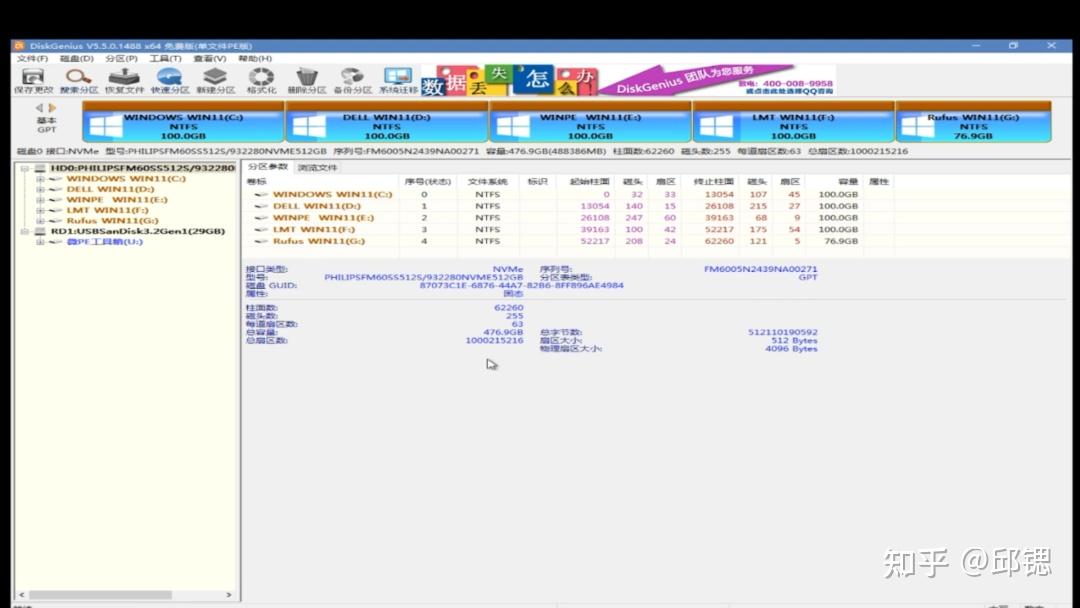
Task: Click the next disk right arrow
Action: pos(52,108)
